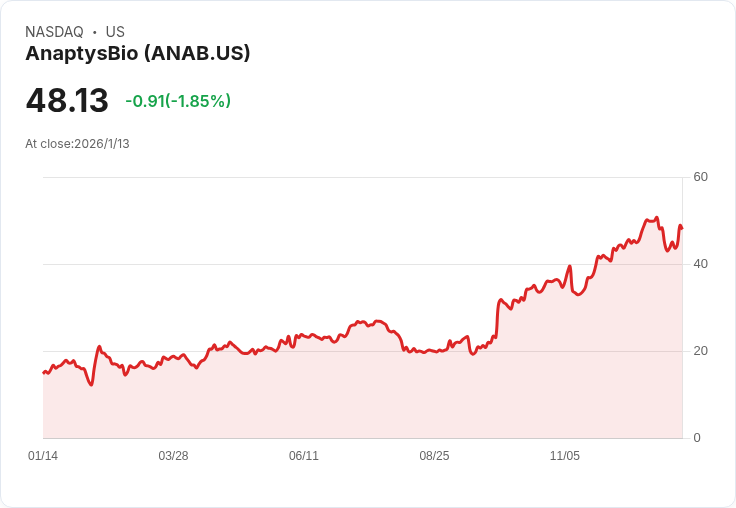This screenshot has height=508, width=736.
Task: Click the 40 value on the price axis
Action: [x=700, y=264]
